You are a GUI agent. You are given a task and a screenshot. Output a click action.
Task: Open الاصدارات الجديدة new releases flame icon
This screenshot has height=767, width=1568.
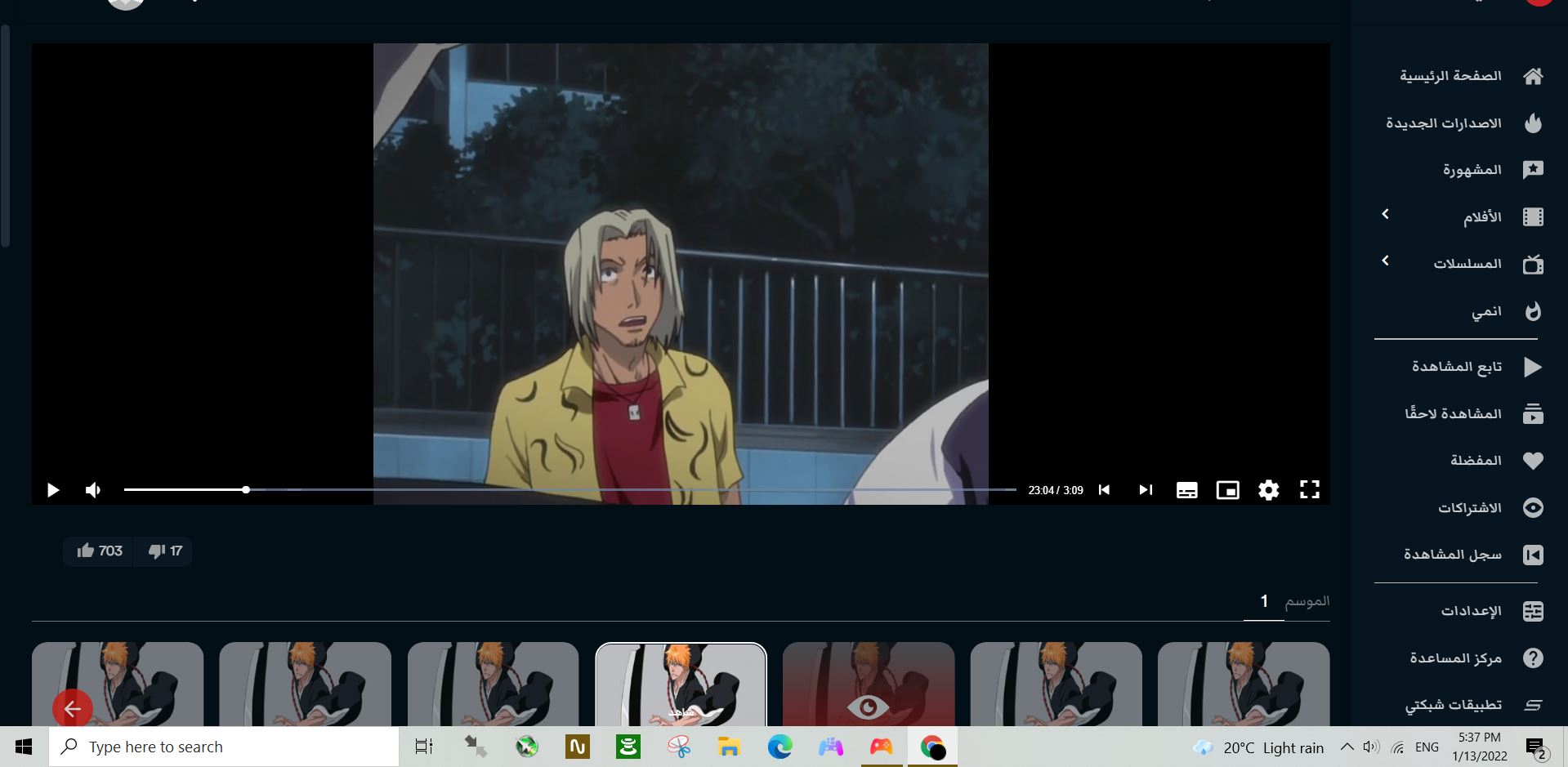coord(1533,123)
